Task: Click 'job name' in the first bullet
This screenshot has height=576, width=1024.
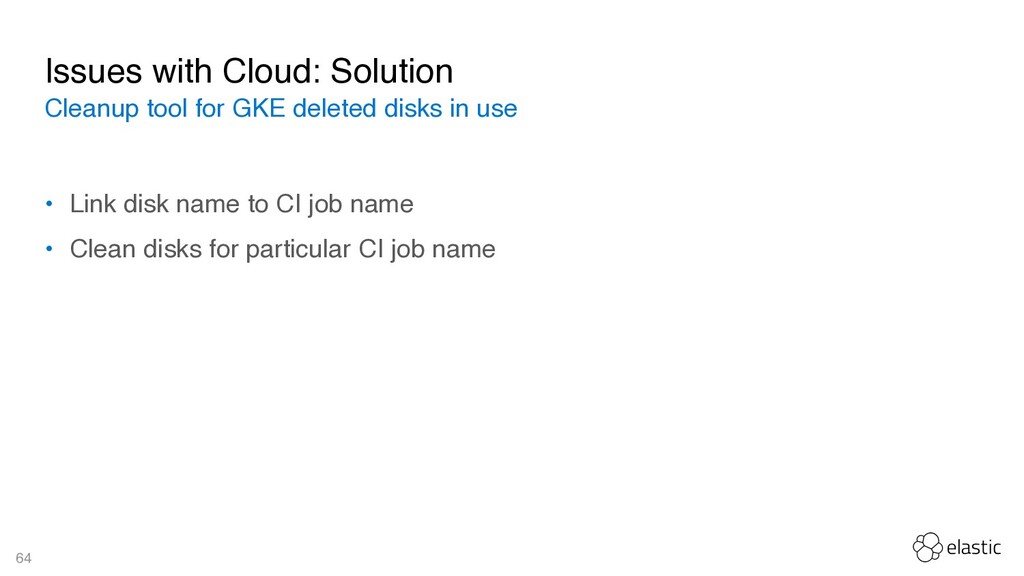Action: [361, 204]
